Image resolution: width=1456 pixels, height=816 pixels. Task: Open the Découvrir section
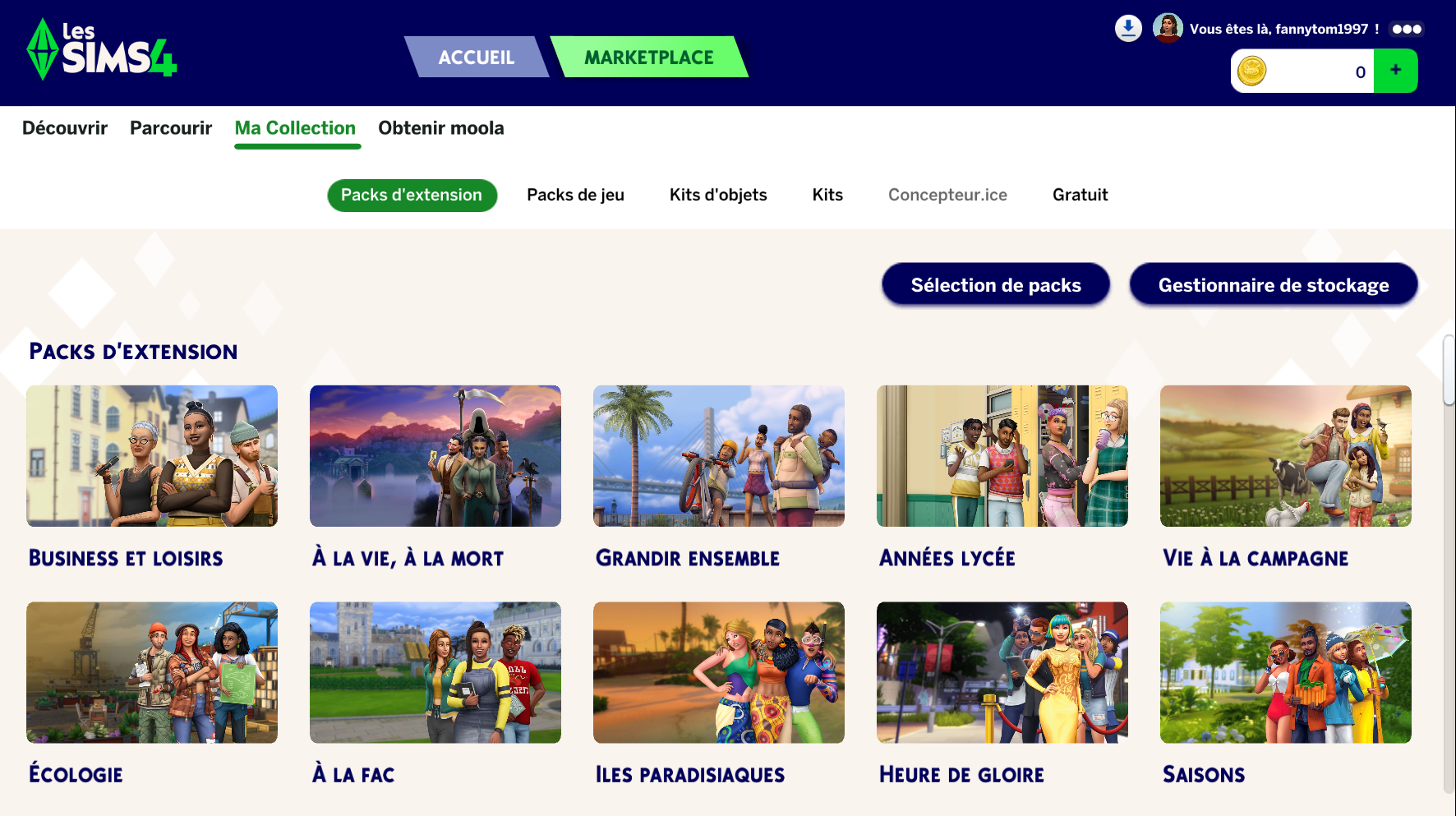pos(65,128)
